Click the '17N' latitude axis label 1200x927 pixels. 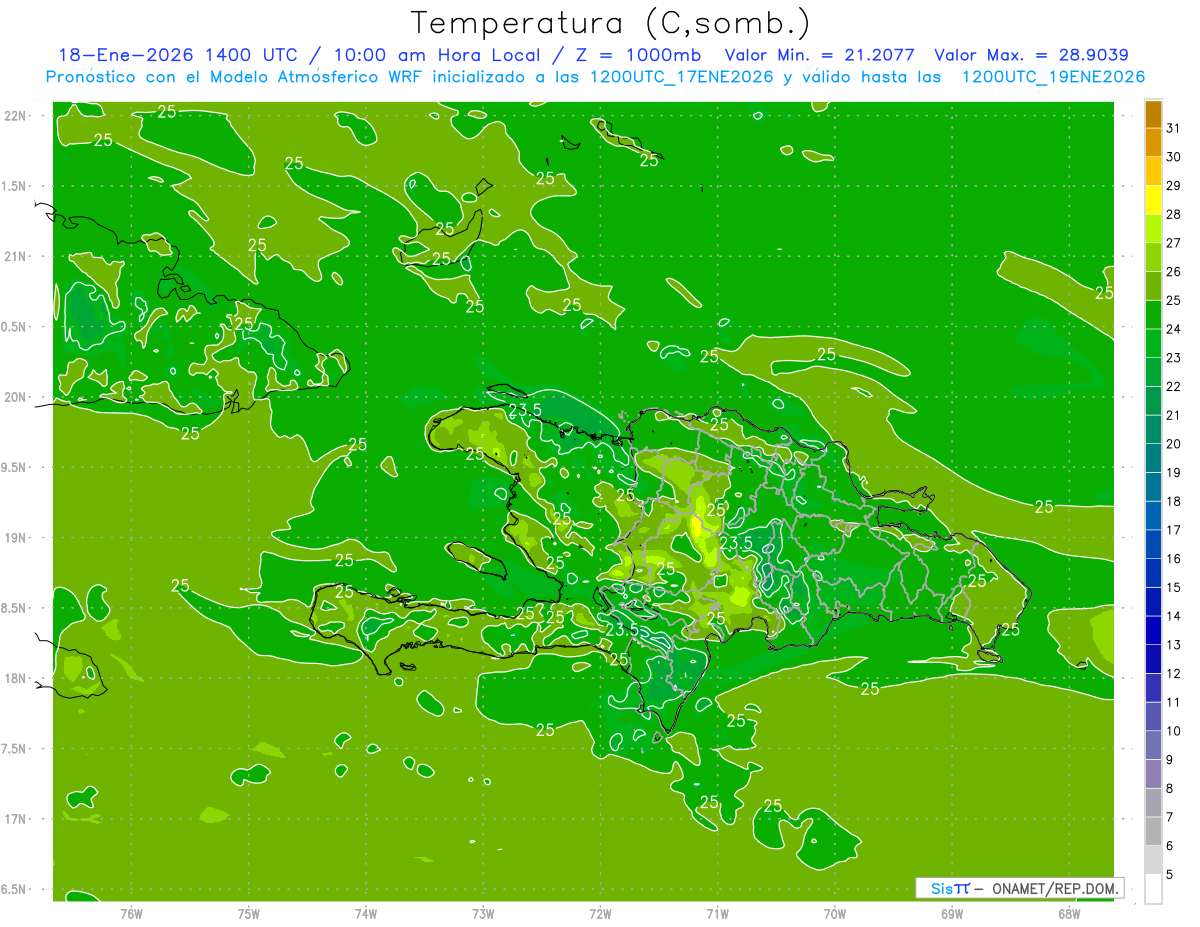(14, 819)
